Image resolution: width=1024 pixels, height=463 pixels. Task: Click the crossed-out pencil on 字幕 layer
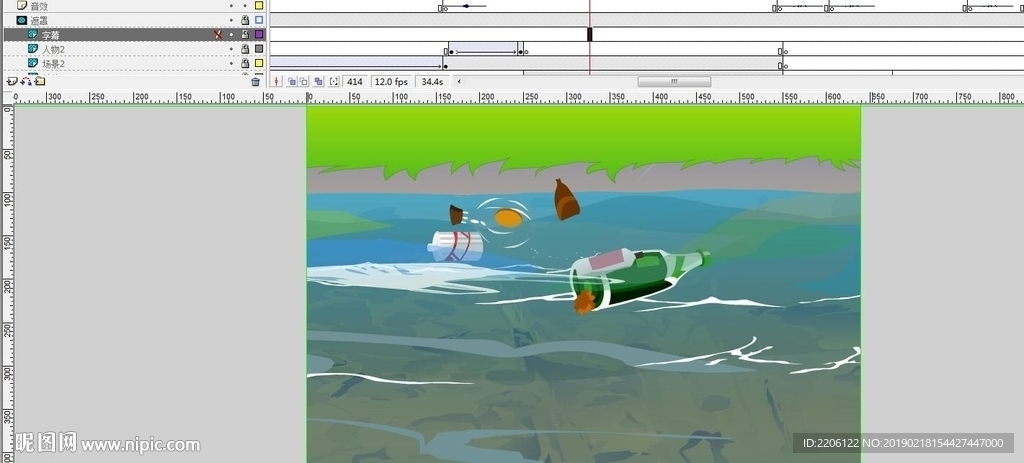218,35
